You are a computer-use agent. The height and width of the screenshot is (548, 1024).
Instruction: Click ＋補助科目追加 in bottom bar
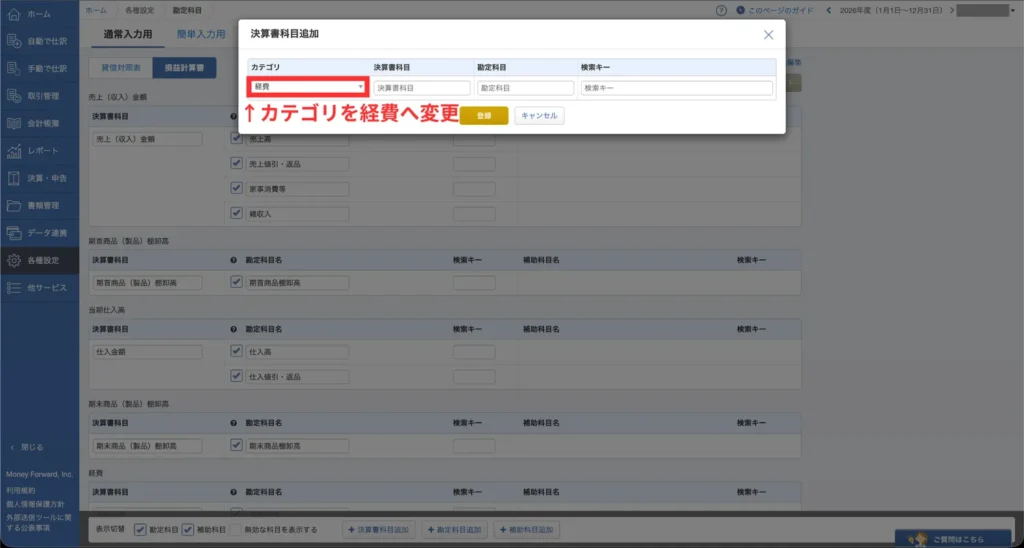click(x=526, y=530)
